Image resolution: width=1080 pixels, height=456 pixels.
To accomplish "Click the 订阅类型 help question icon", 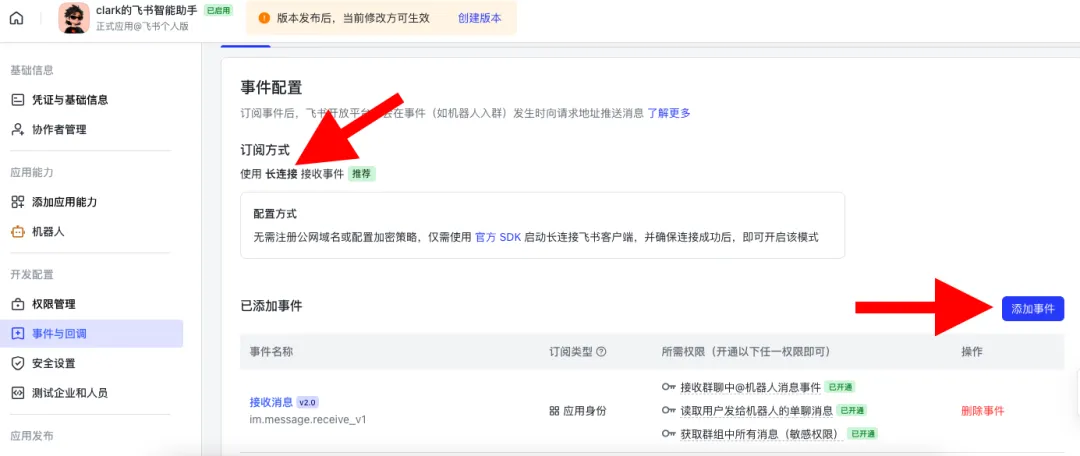I will [601, 351].
